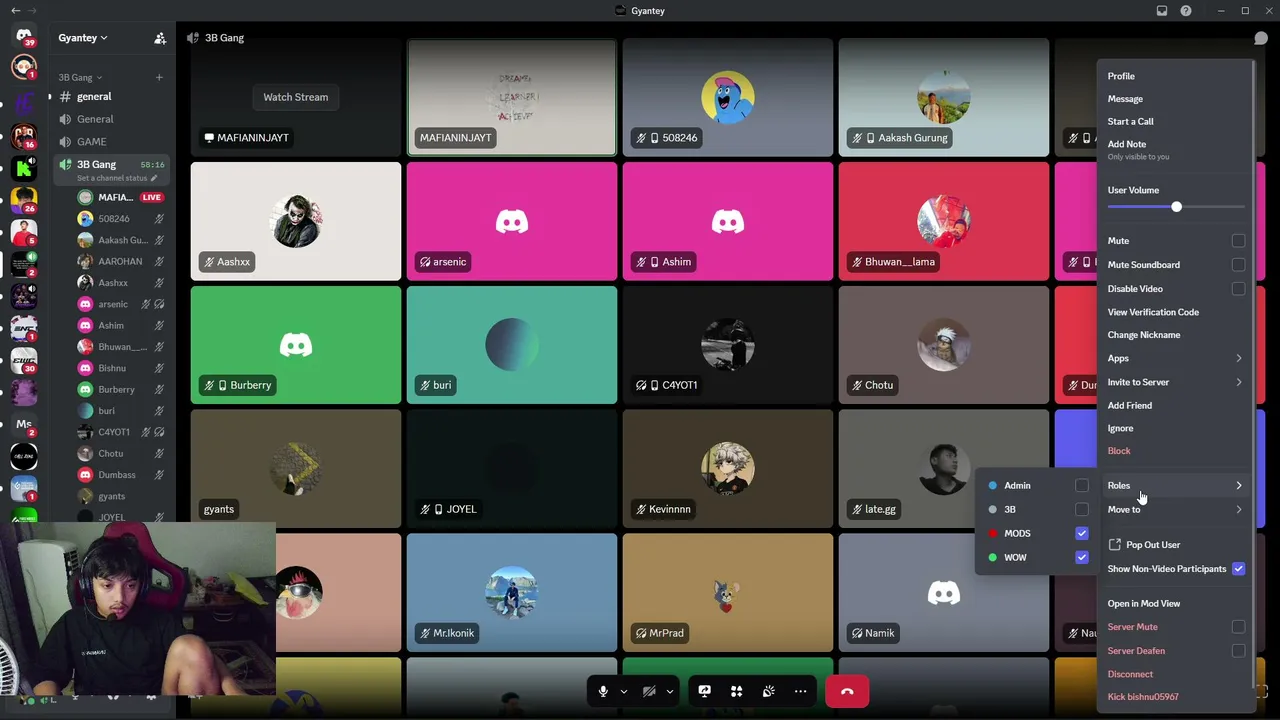Viewport: 1280px width, 720px height.
Task: Open the green K server icon
Action: [x=24, y=168]
